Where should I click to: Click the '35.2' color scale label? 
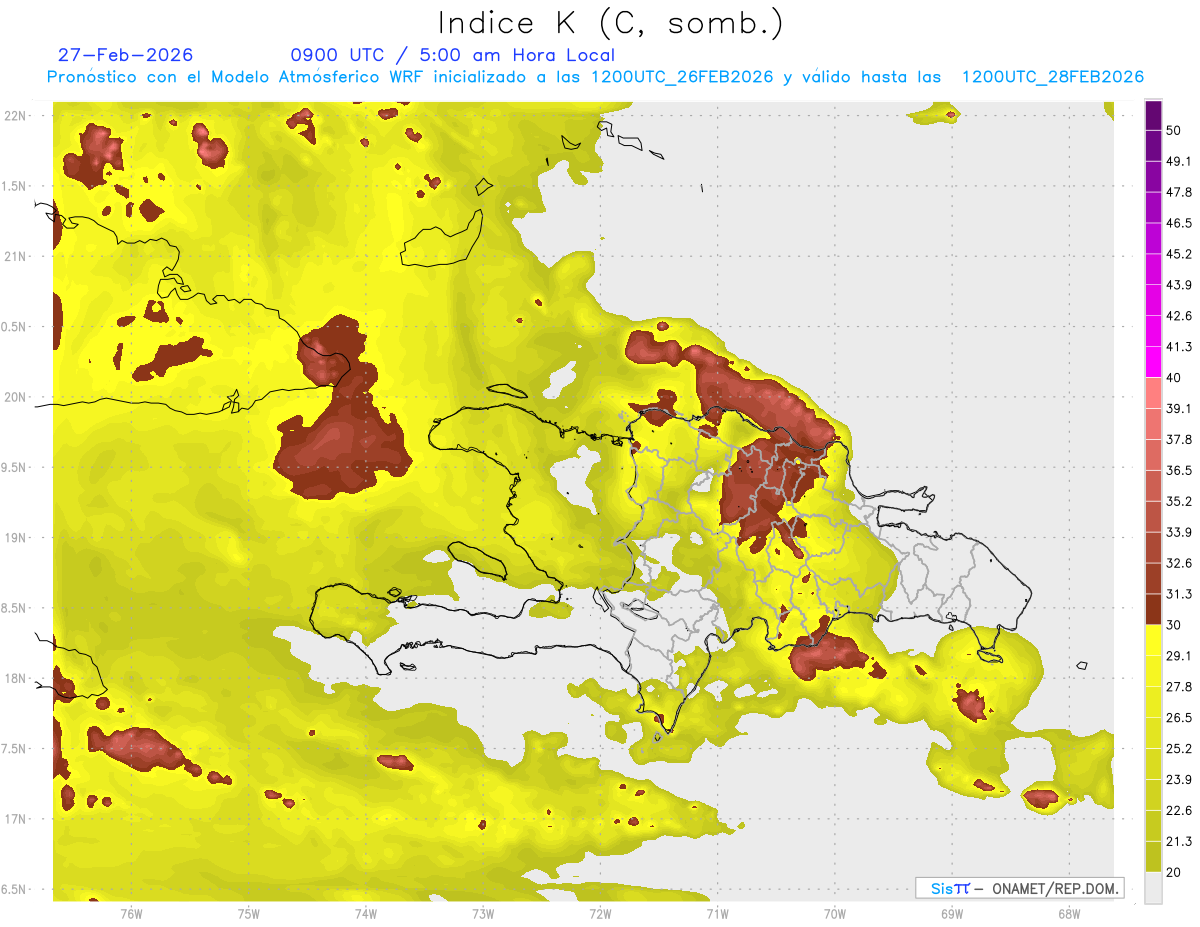pyautogui.click(x=1179, y=501)
